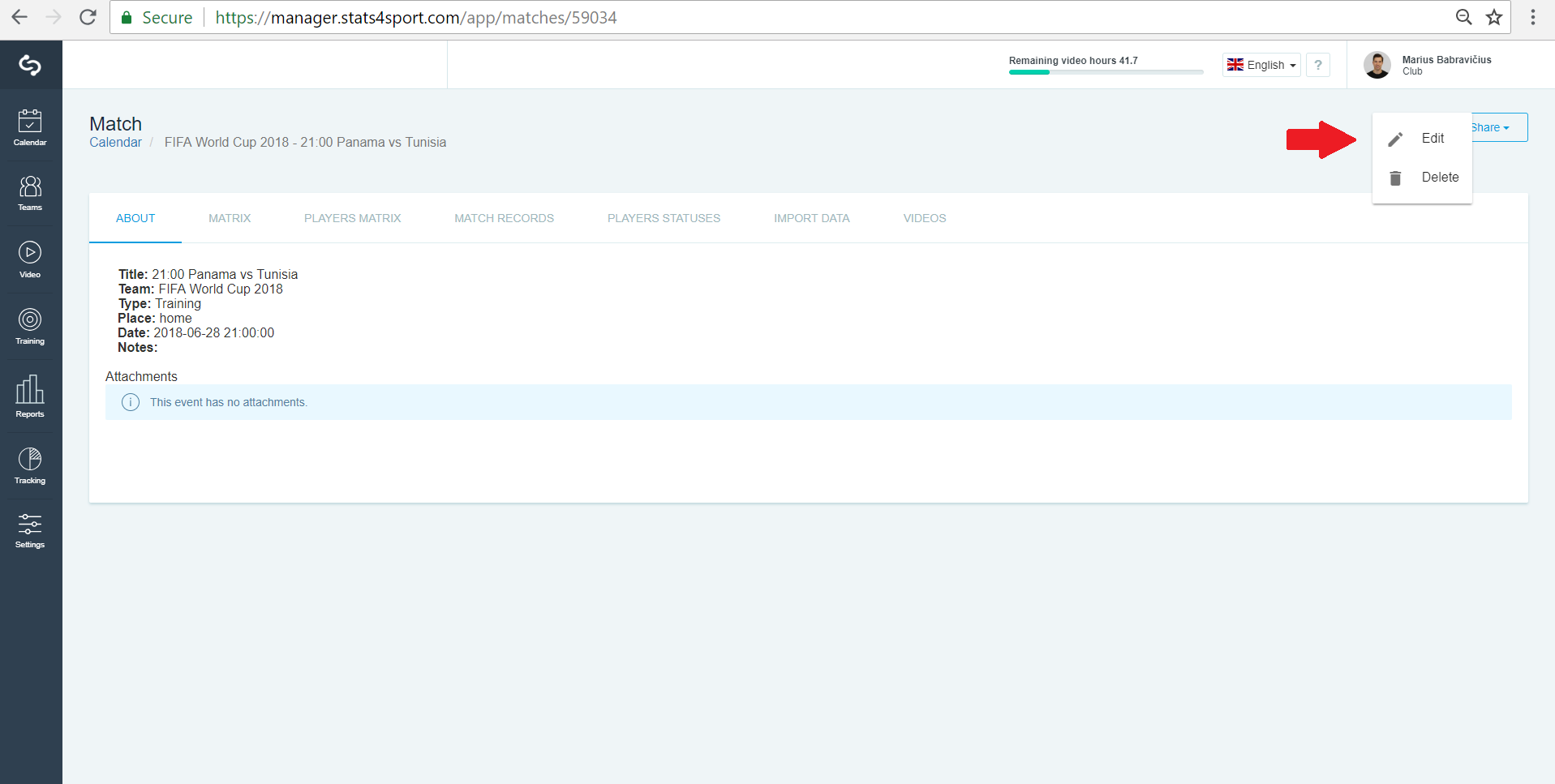Open Marius Babravičius user profile menu
The image size is (1555, 784).
click(1429, 65)
